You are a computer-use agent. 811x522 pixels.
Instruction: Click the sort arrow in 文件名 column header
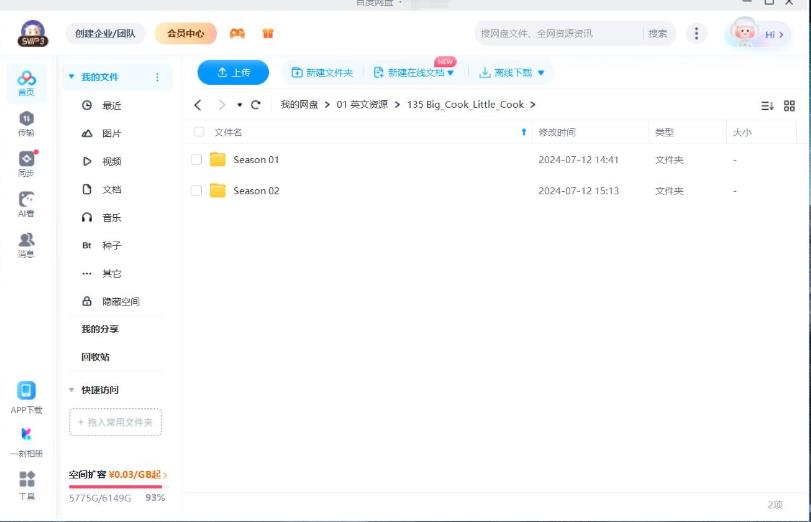523,132
